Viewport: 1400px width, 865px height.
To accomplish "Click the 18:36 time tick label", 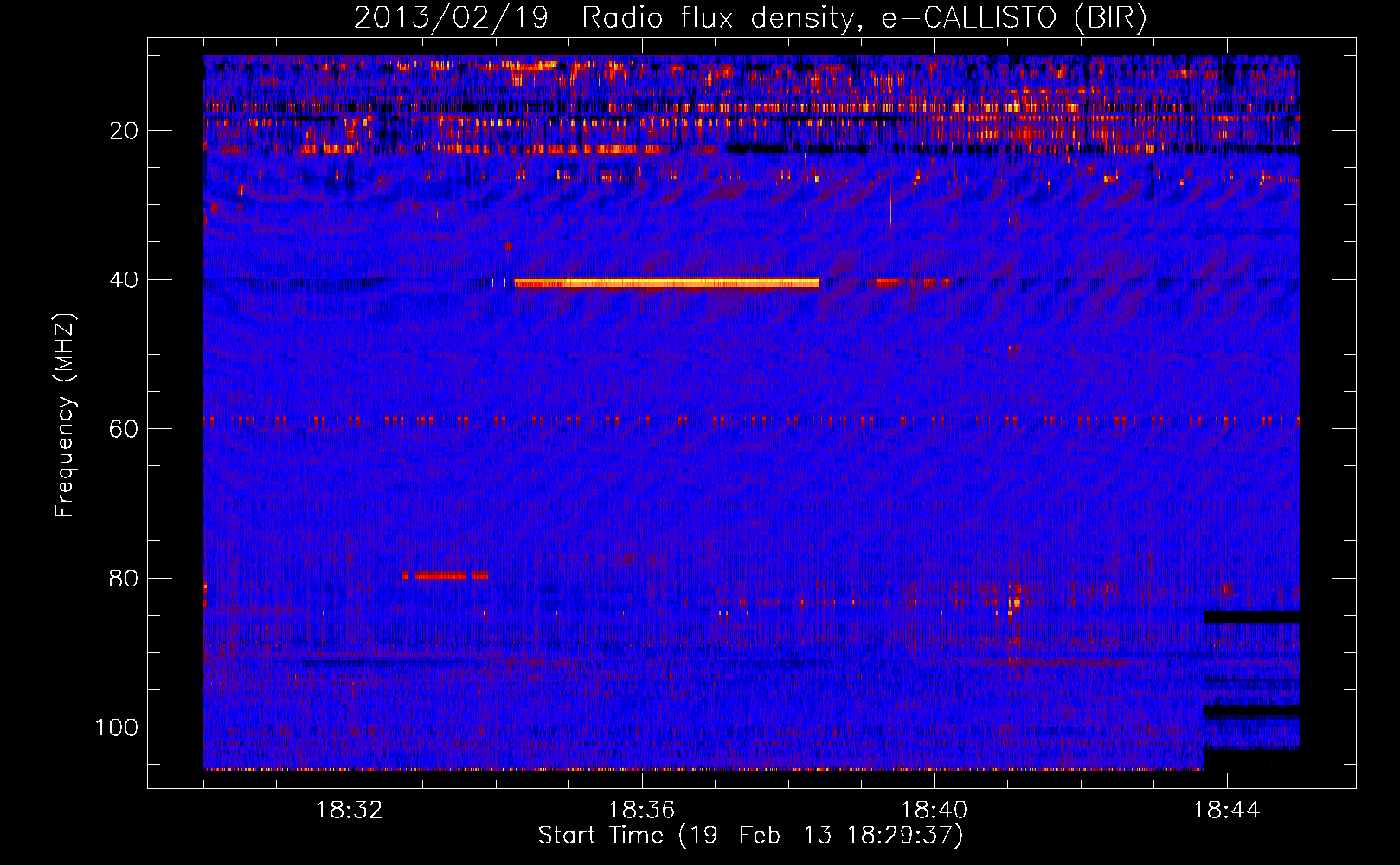I will click(x=642, y=811).
